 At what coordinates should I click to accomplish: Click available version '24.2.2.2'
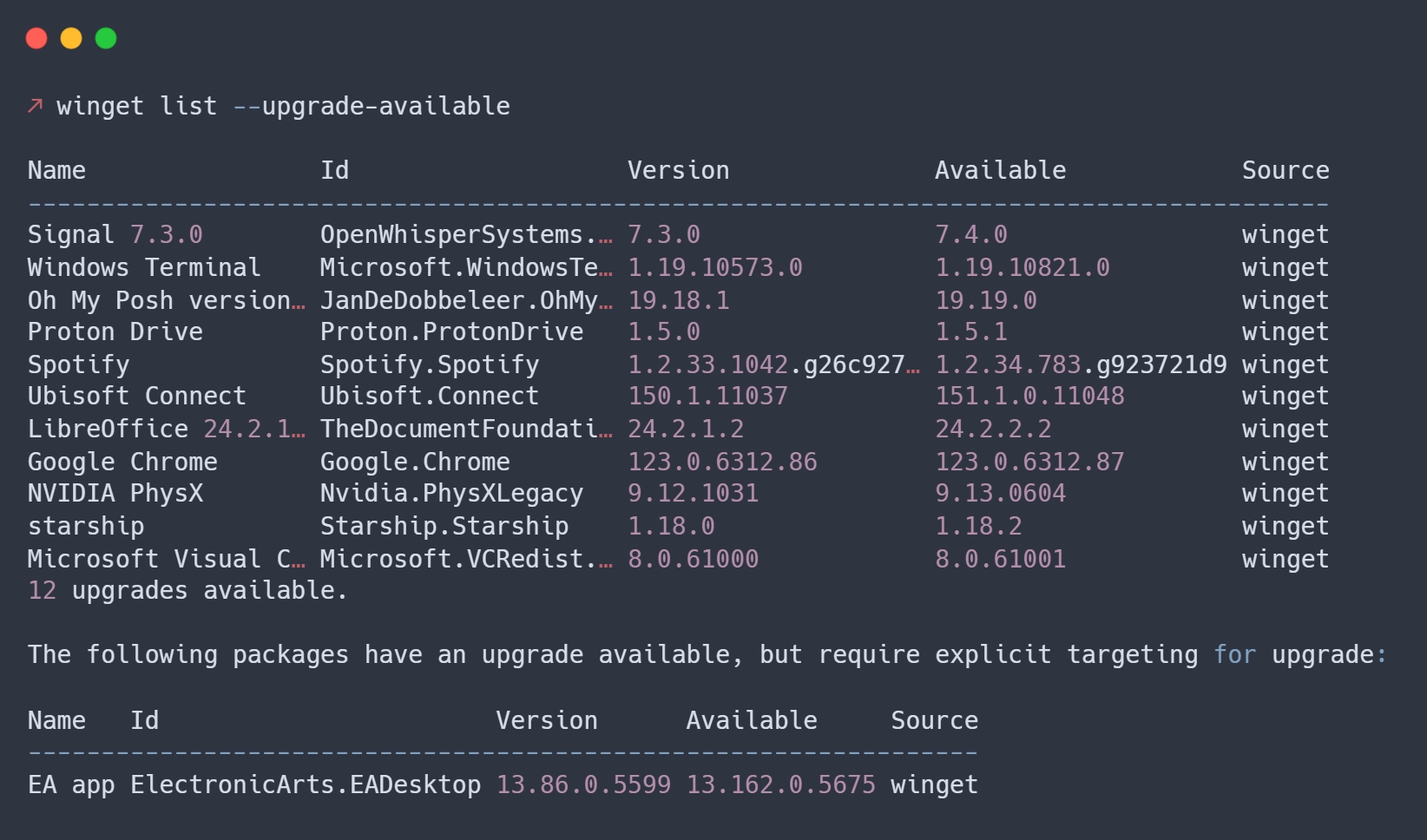(x=993, y=429)
